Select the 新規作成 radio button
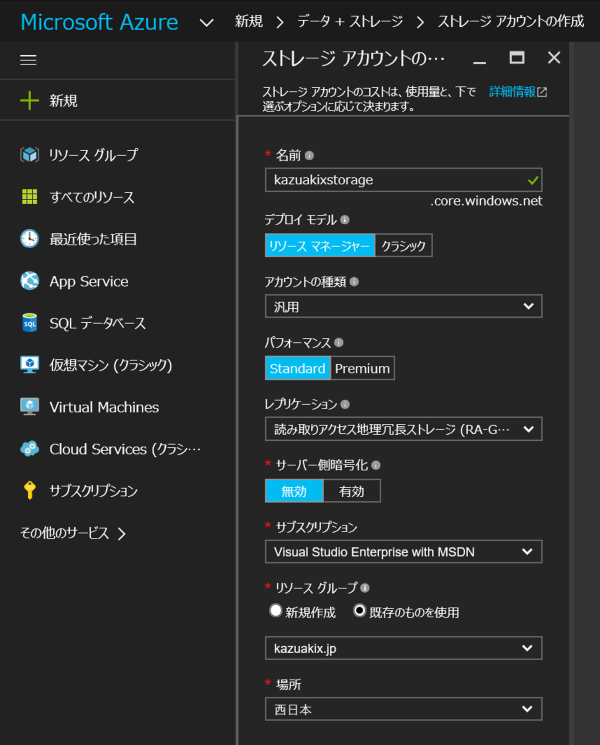600x745 pixels. pyautogui.click(x=276, y=611)
